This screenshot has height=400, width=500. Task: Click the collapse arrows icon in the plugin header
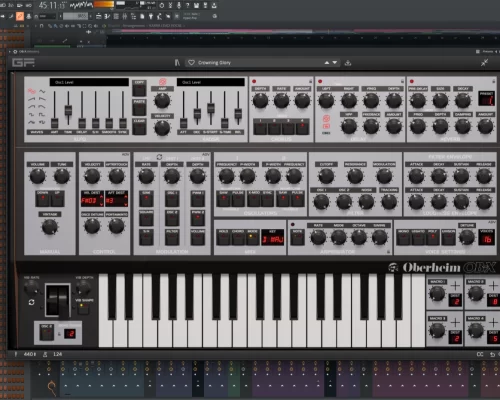[x=484, y=63]
